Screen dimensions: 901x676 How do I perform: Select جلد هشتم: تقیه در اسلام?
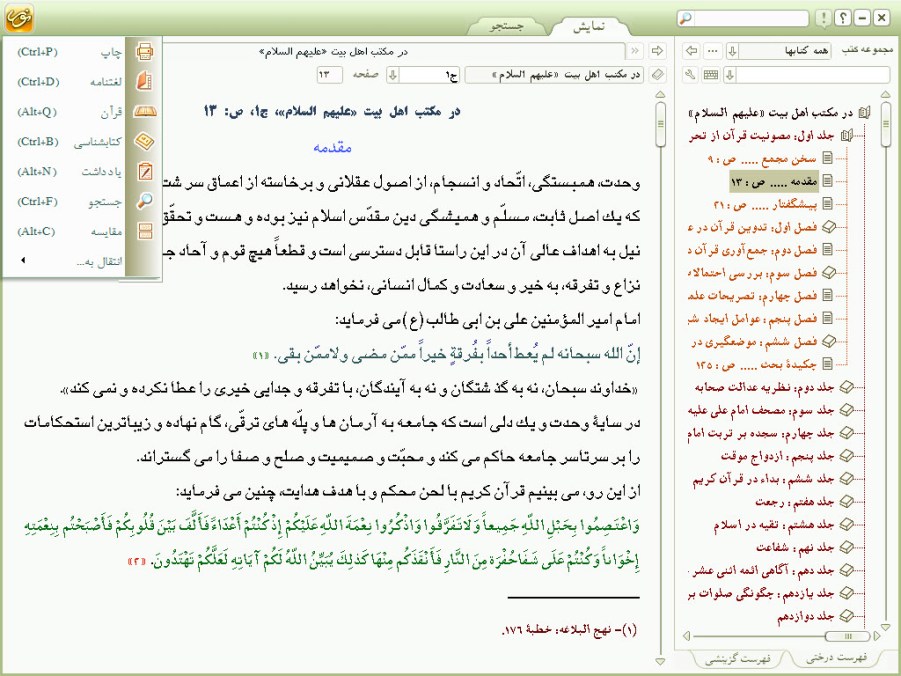[775, 524]
